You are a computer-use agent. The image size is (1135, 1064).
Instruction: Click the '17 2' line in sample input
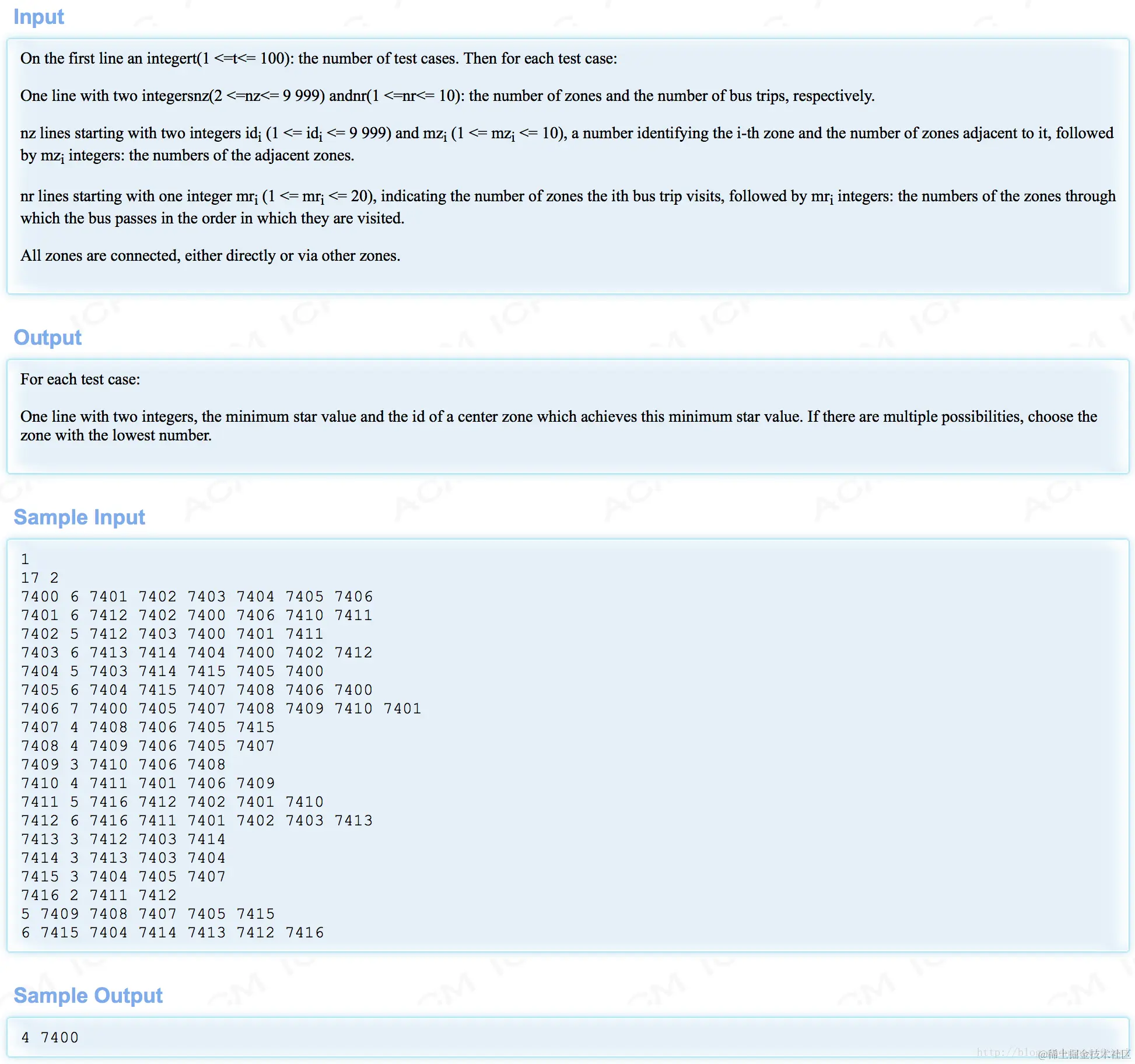pos(40,578)
